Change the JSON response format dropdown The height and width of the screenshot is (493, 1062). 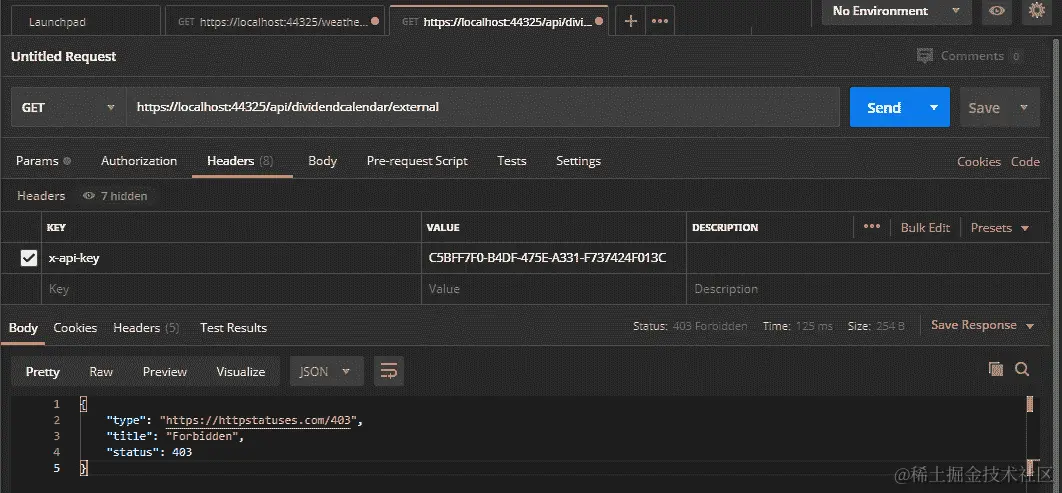326,371
